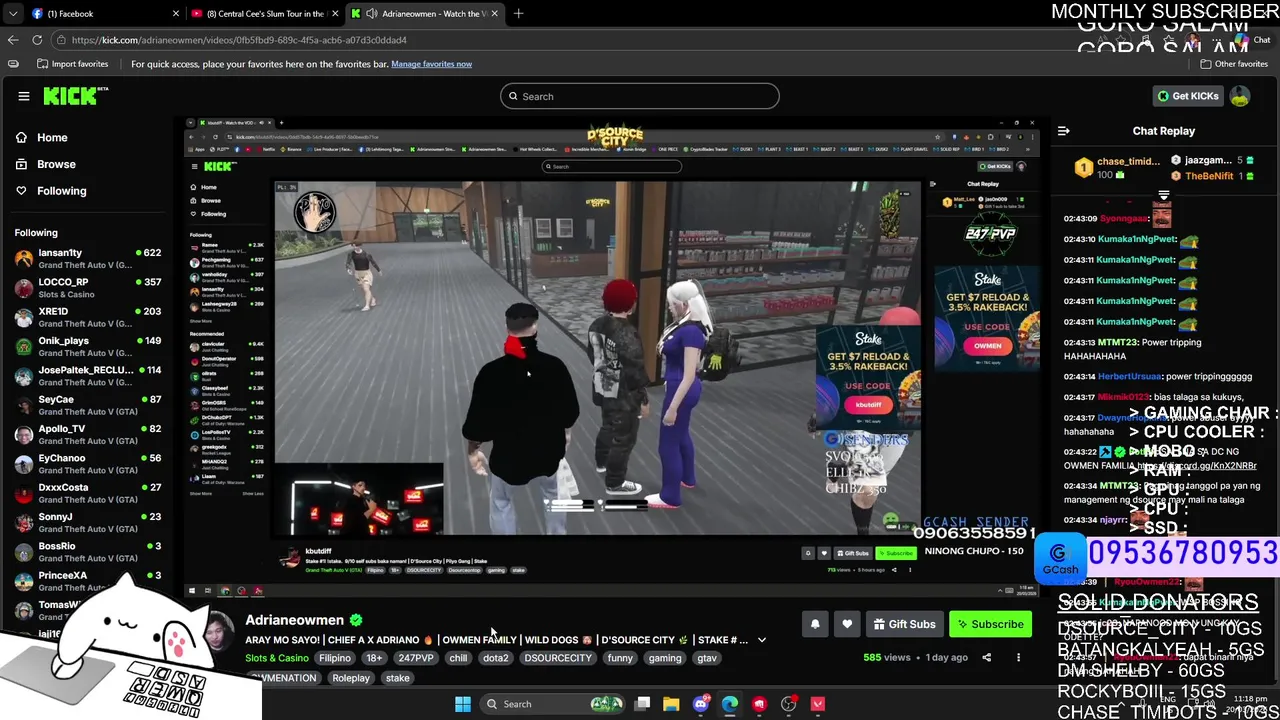Select Onik_plays in following list
This screenshot has height=720, width=1280.
[88, 346]
